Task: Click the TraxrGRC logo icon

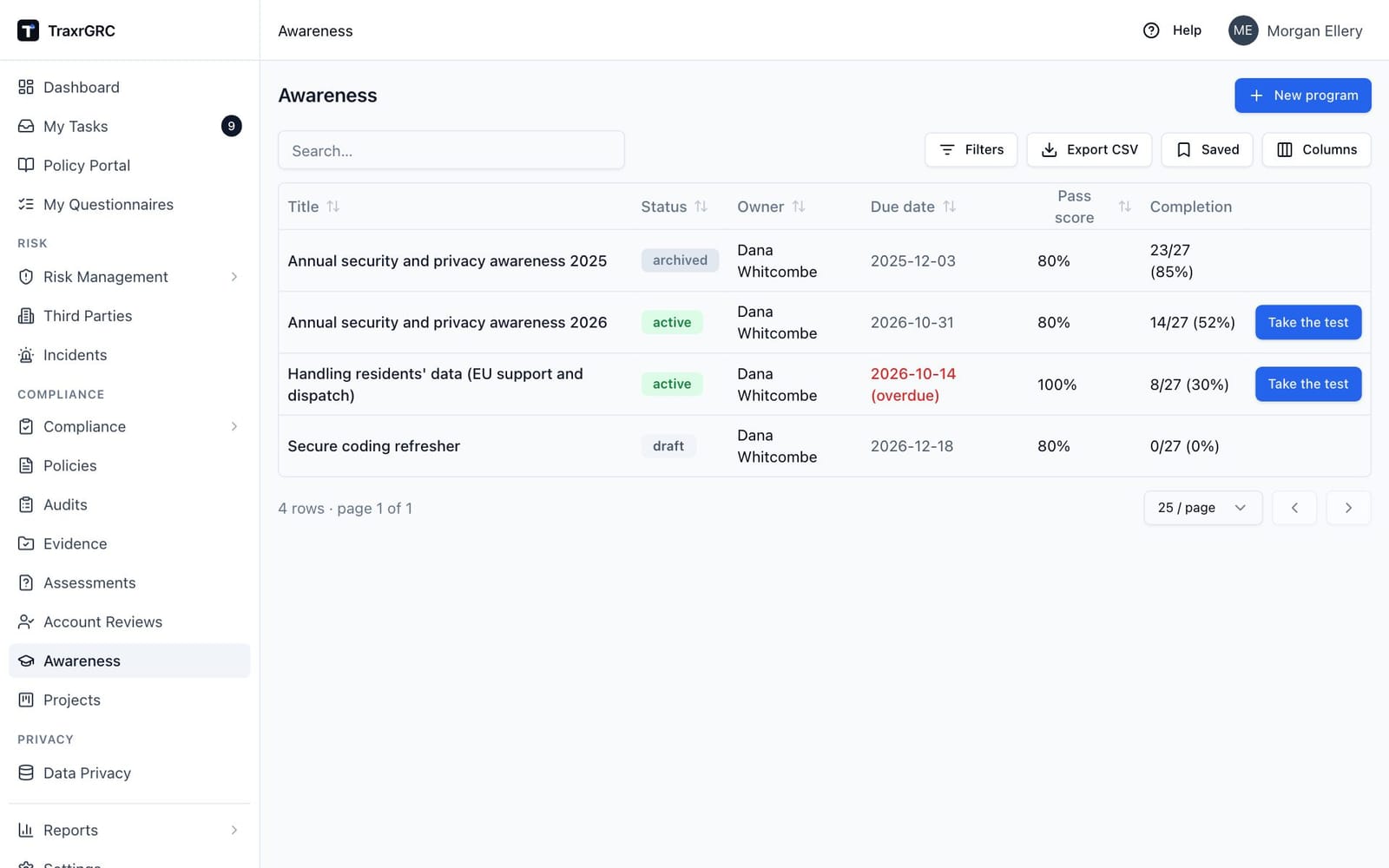Action: point(28,30)
